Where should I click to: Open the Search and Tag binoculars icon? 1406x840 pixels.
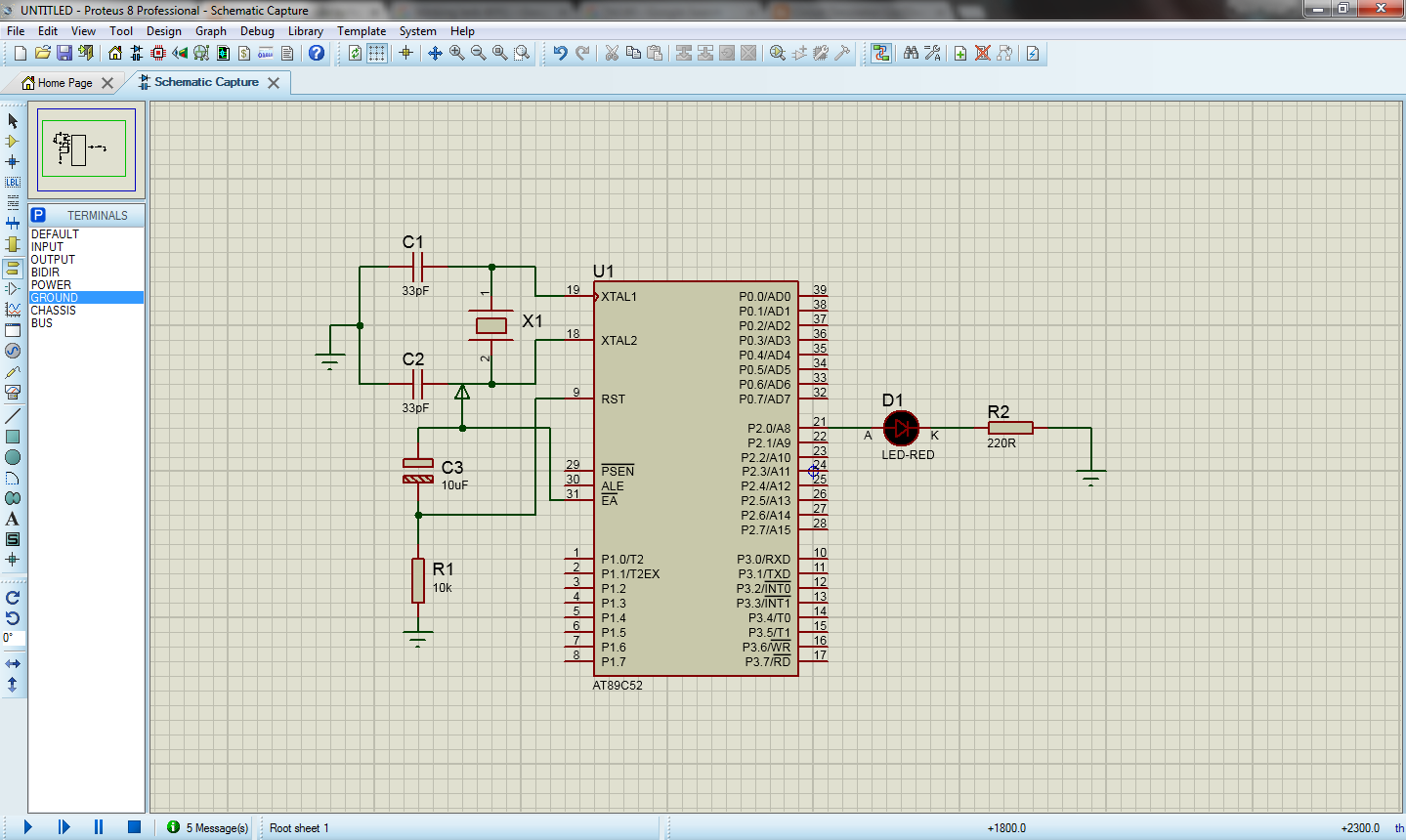pyautogui.click(x=911, y=53)
